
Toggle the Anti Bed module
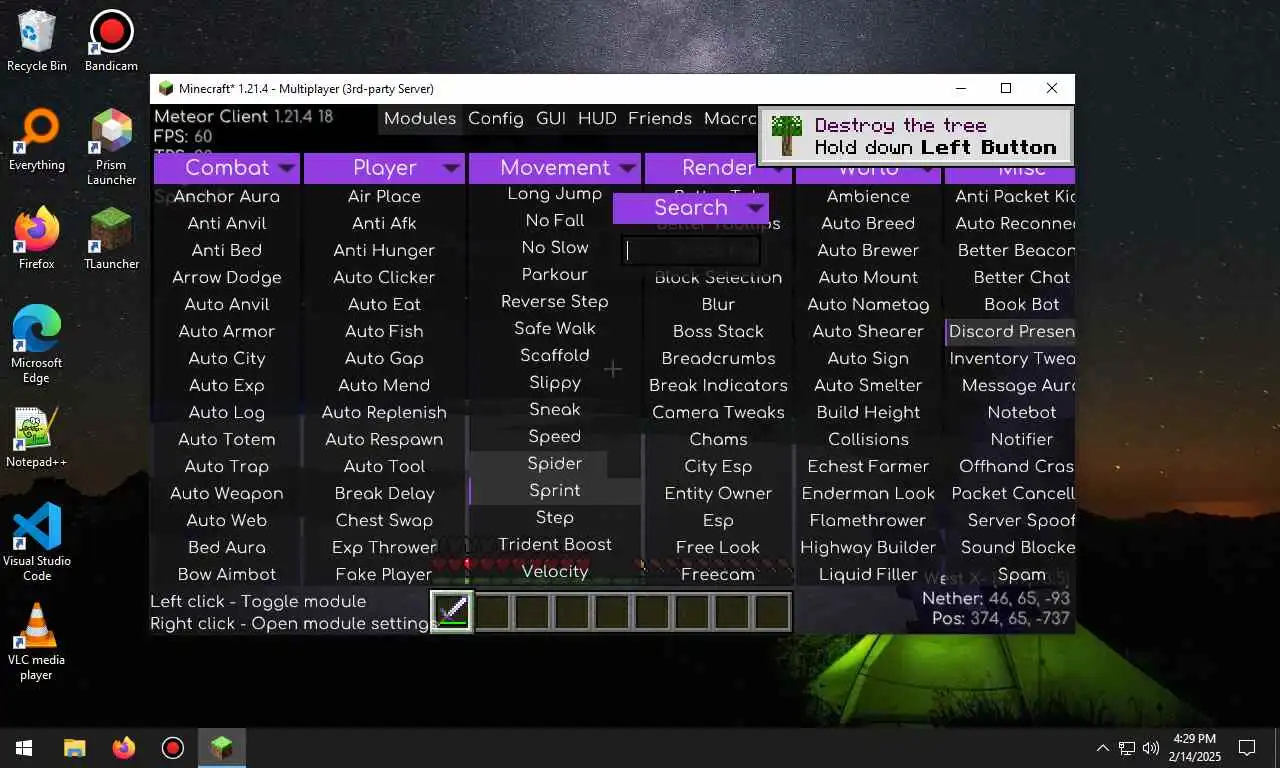tap(227, 251)
